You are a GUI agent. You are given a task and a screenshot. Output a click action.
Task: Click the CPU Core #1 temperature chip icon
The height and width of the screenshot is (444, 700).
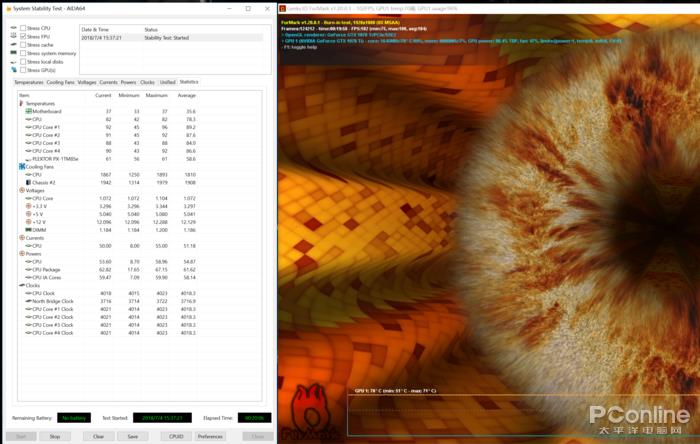click(29, 127)
